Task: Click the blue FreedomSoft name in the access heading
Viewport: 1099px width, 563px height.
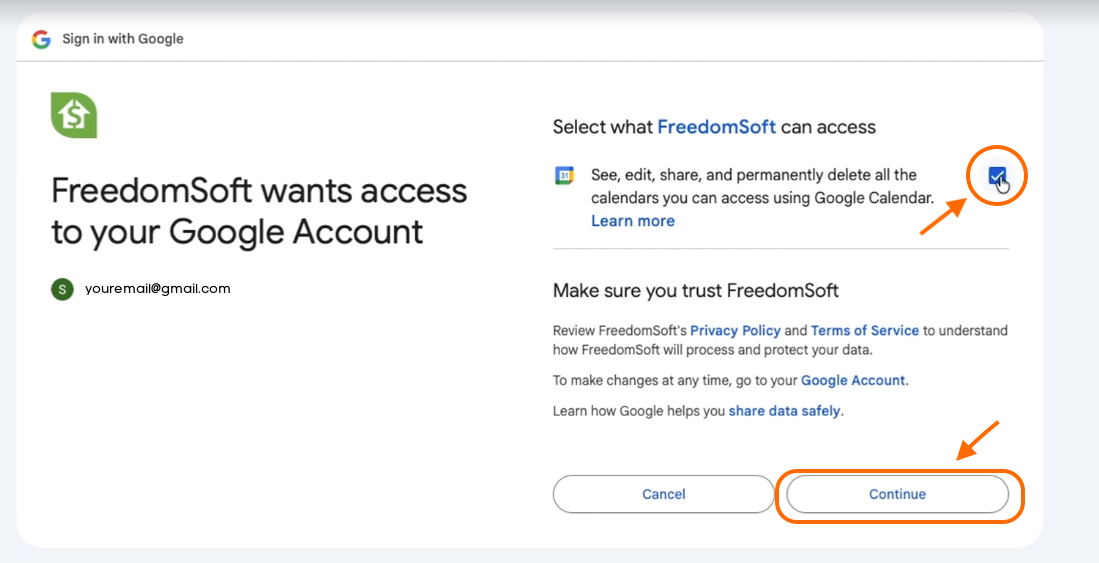Action: [716, 127]
